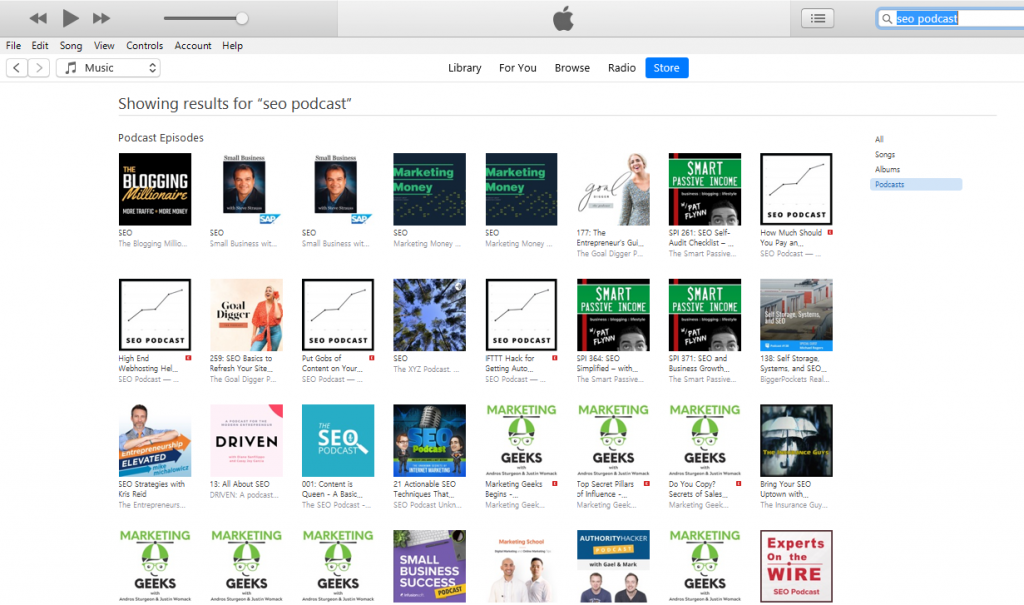The height and width of the screenshot is (605, 1024).
Task: Click Put Gobs of Content episode title
Action: 333,363
